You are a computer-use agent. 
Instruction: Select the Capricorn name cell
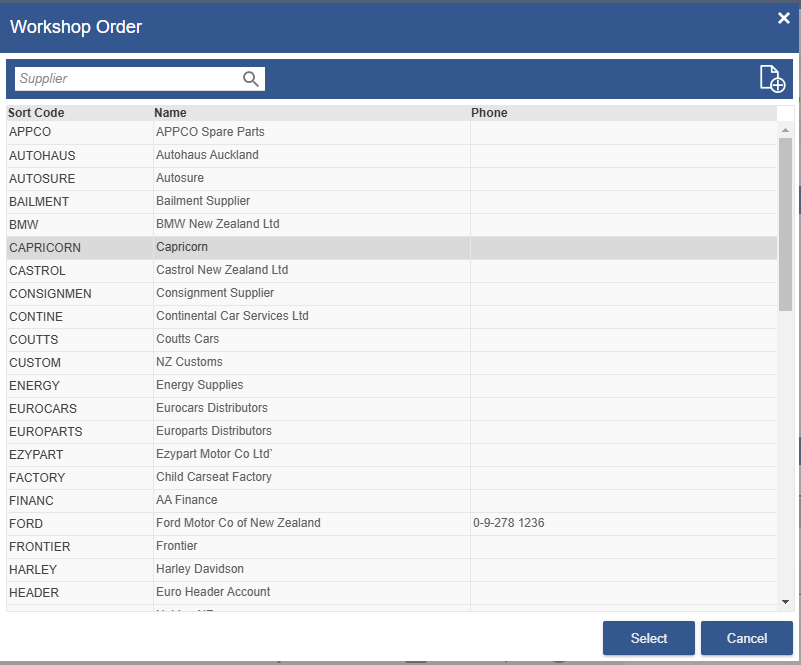coord(312,247)
